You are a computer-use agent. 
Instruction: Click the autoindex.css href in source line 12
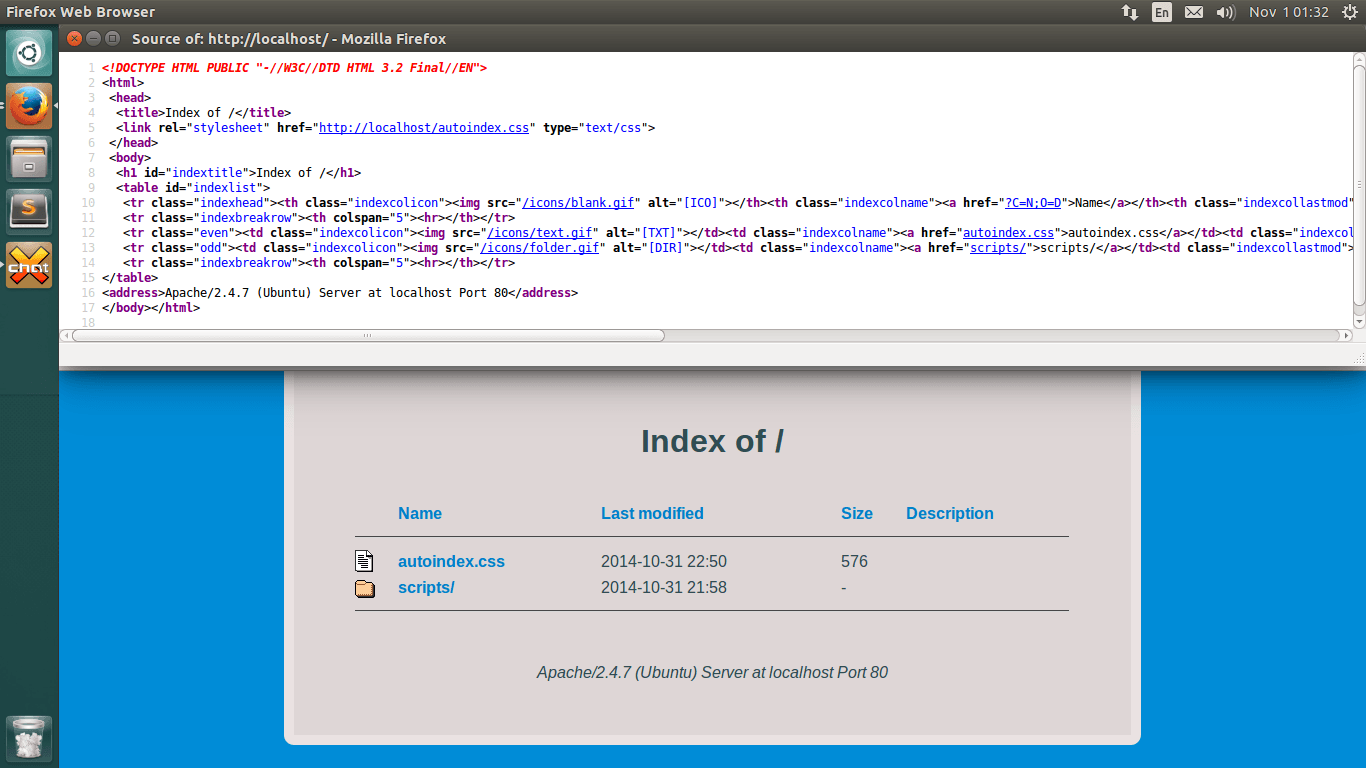tap(1008, 233)
